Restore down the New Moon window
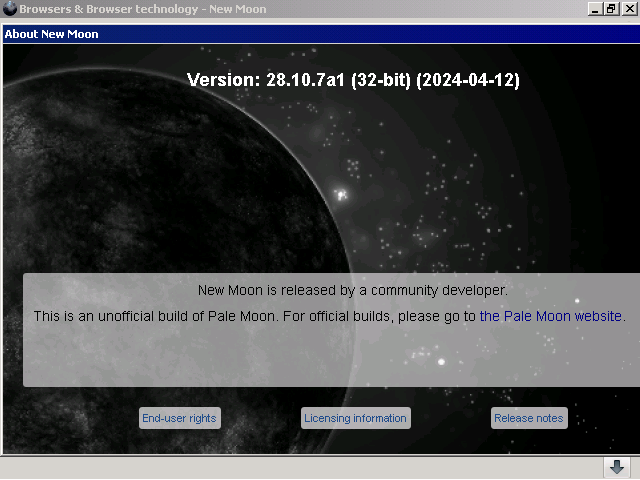640x480 pixels. tap(611, 9)
